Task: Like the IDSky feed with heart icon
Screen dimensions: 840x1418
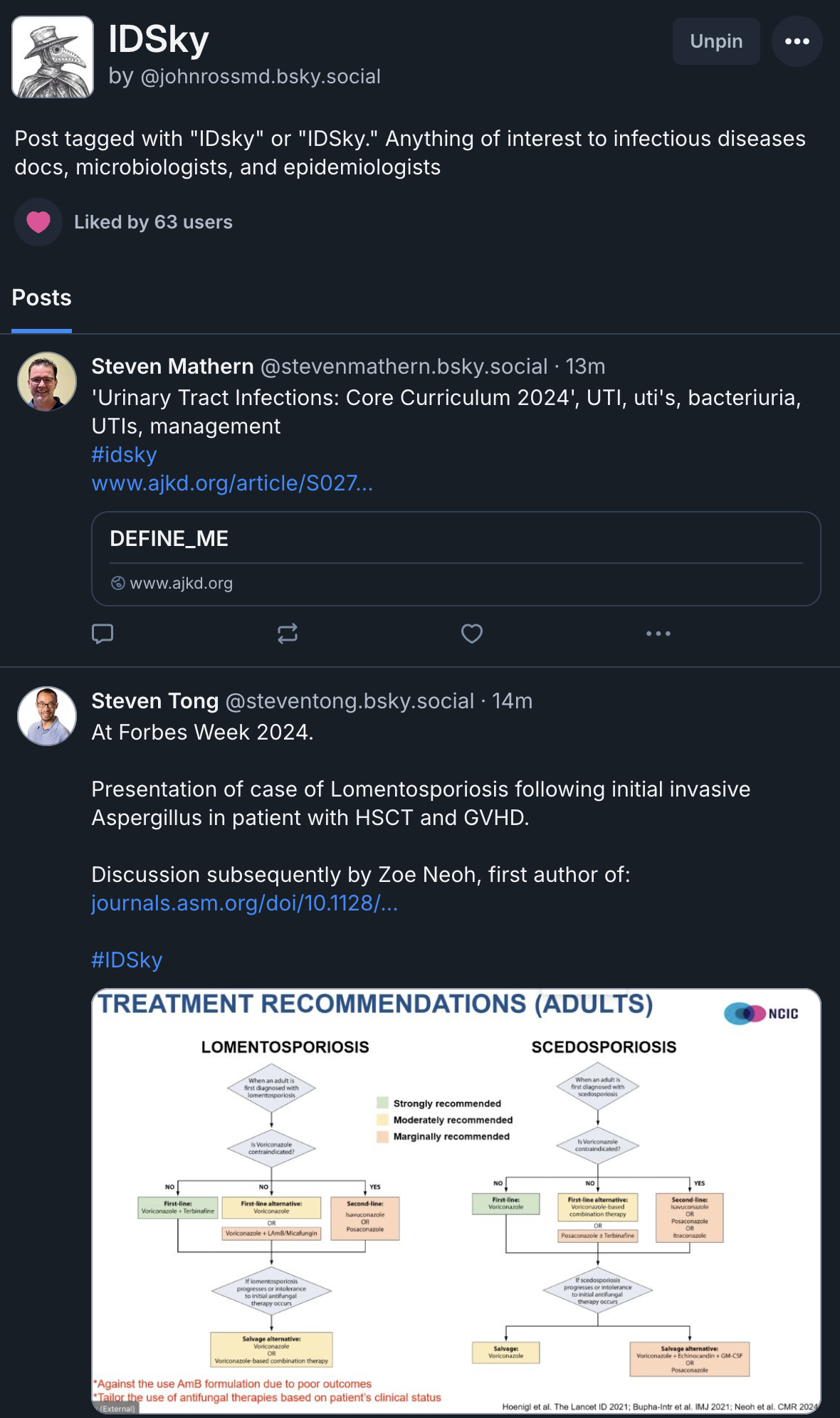Action: 38,222
